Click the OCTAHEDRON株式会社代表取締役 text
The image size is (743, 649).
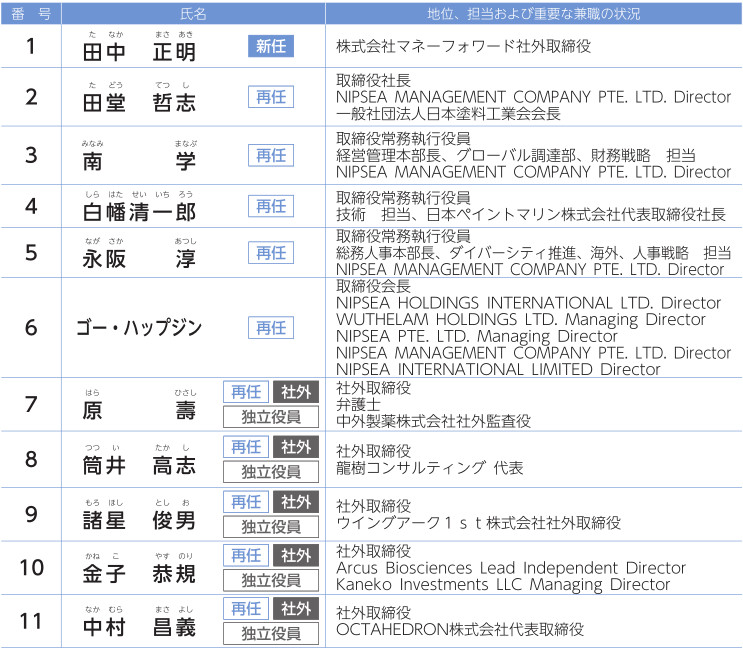(x=460, y=630)
